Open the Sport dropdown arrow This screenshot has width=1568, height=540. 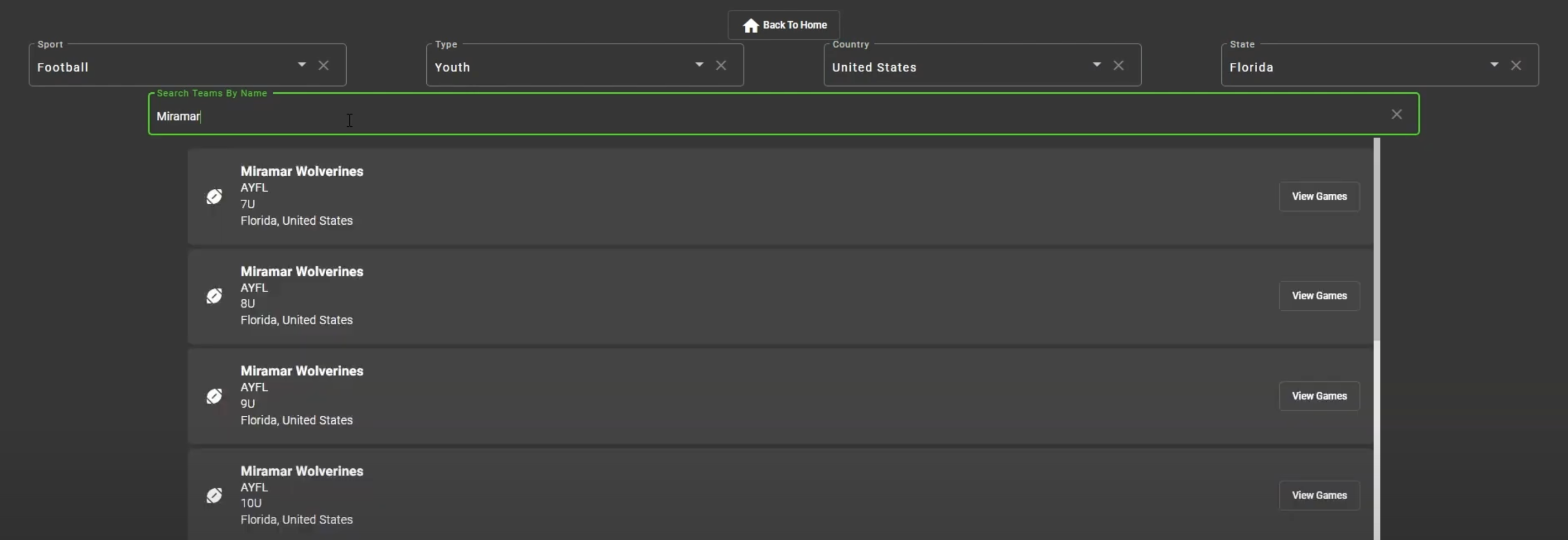tap(301, 65)
